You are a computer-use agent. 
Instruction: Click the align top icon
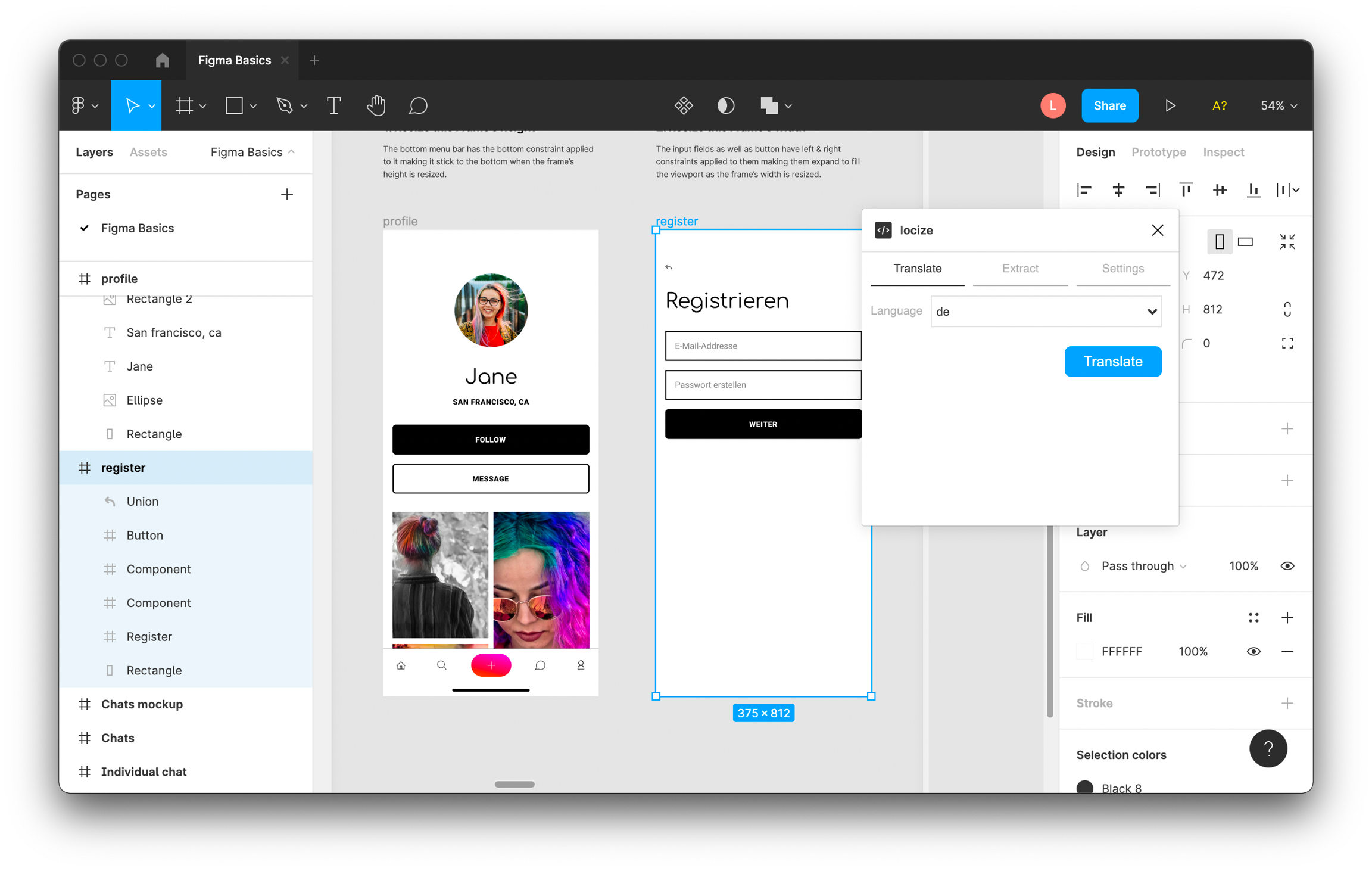pos(1186,189)
